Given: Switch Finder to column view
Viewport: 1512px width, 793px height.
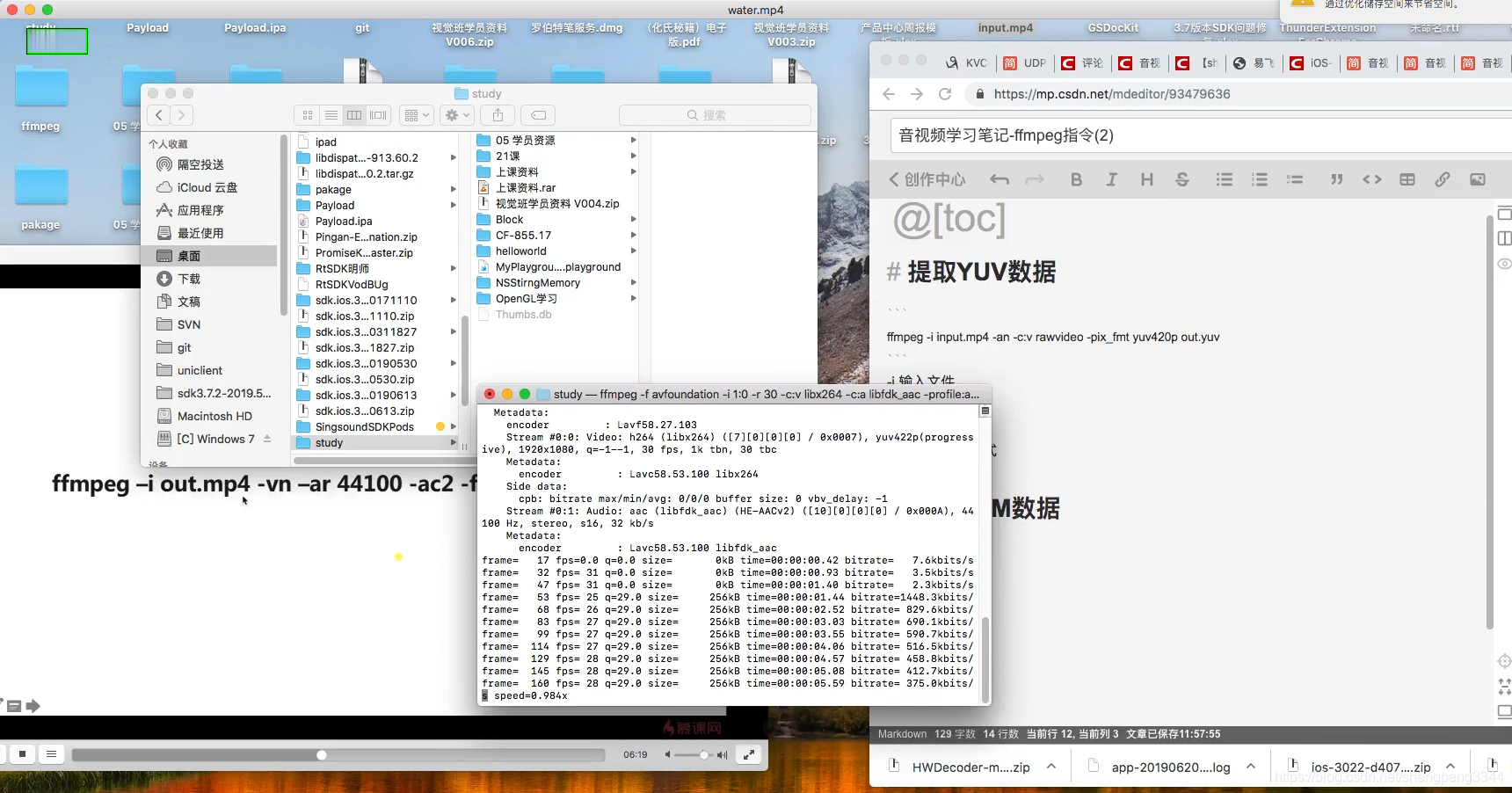Looking at the screenshot, I should 354,115.
